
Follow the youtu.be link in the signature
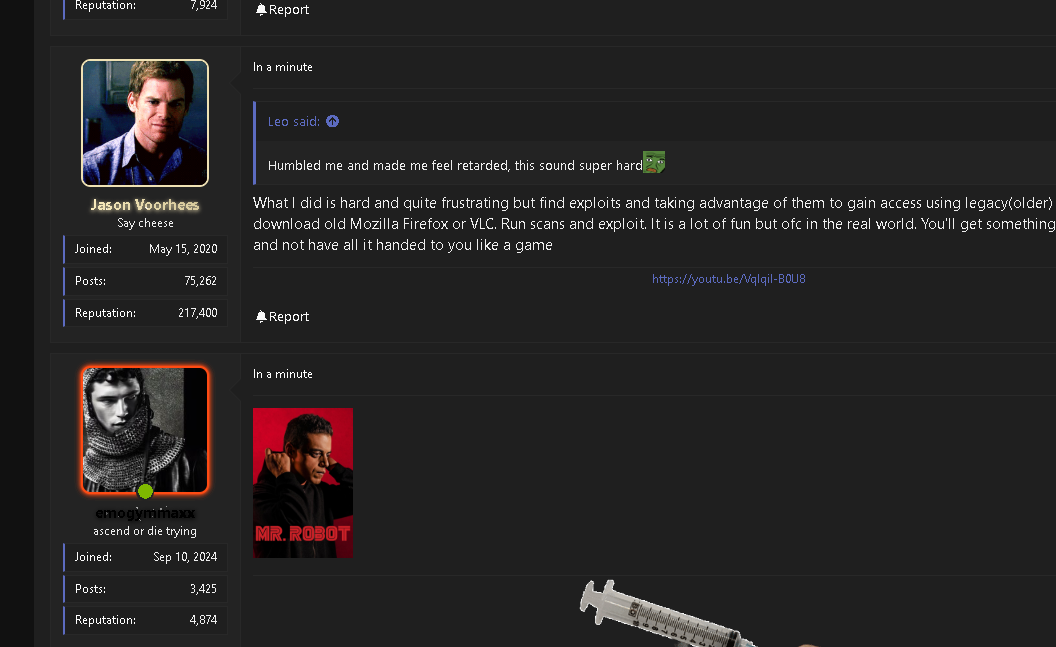[x=728, y=279]
